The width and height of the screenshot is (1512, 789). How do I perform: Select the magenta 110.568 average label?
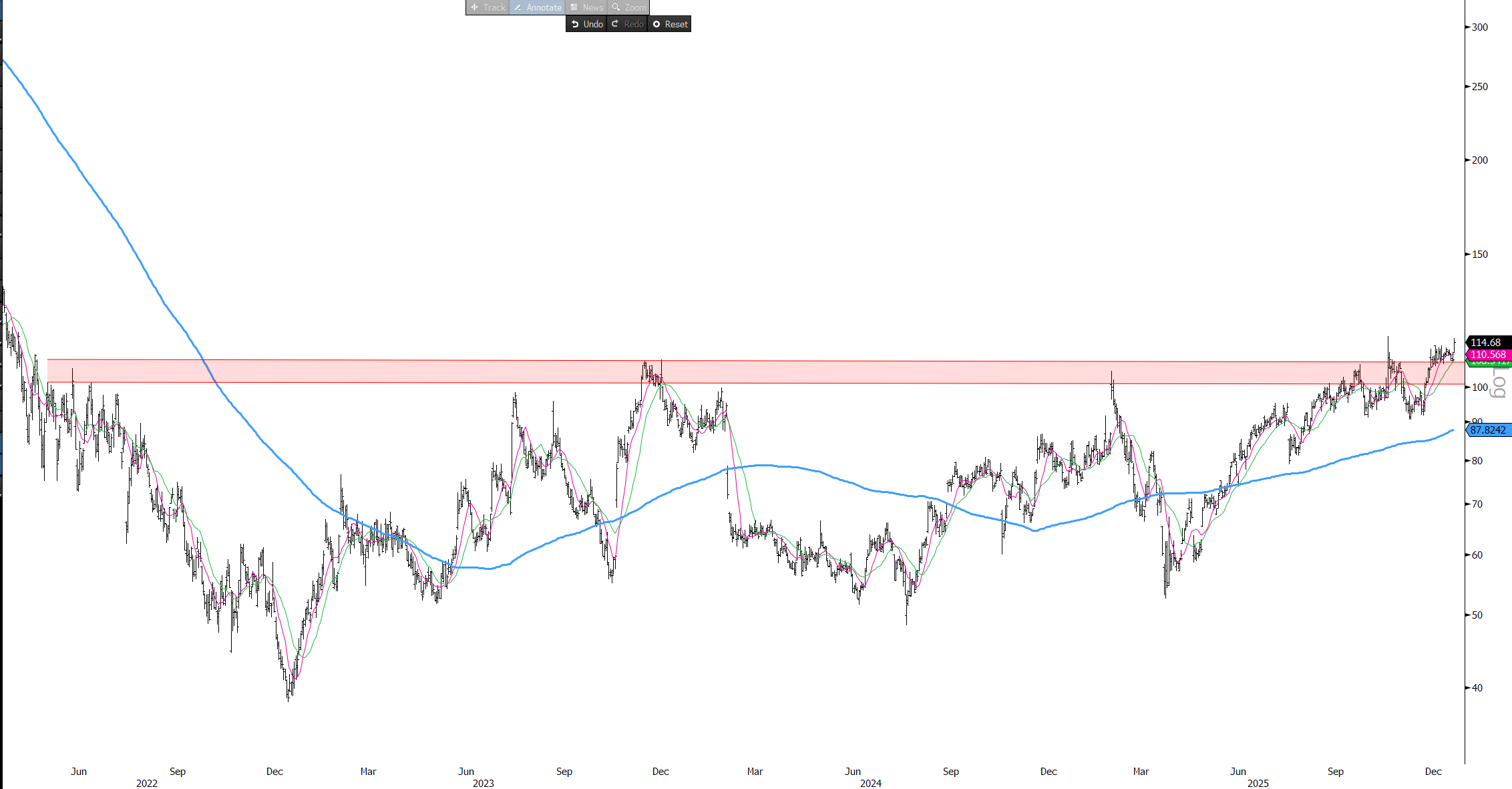[x=1489, y=355]
